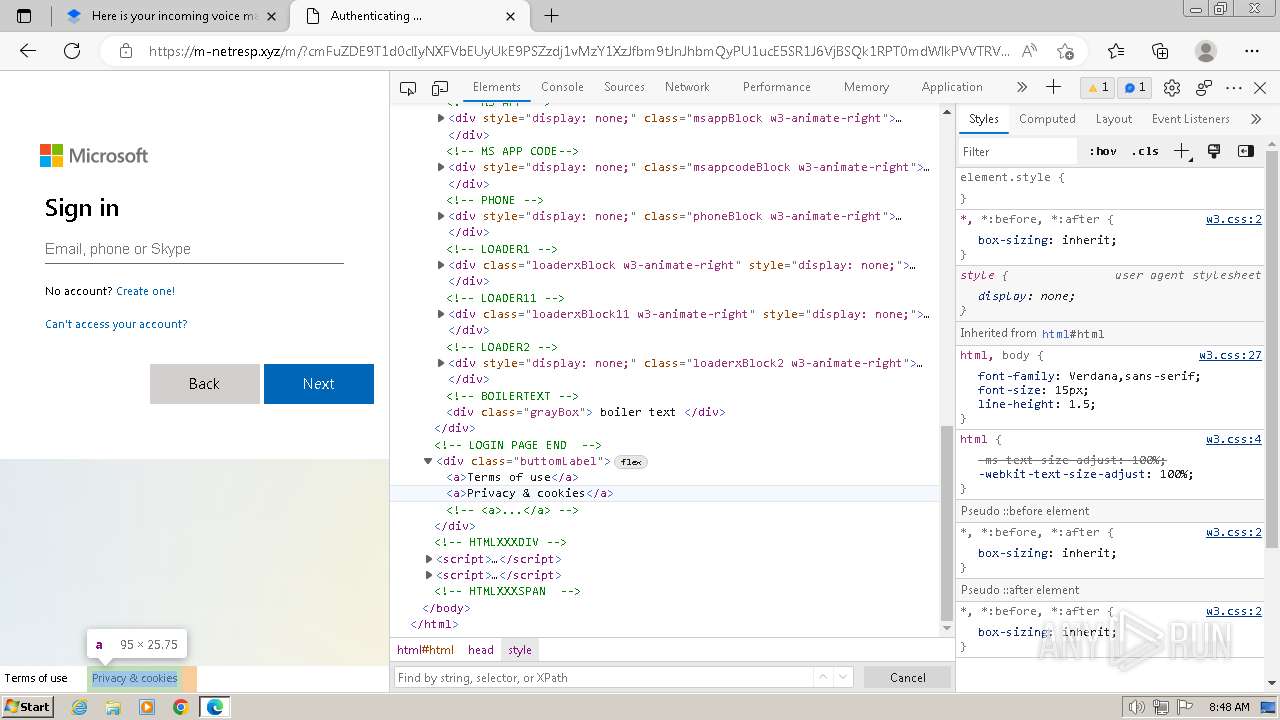Open the Network tab
The height and width of the screenshot is (720, 1280).
pos(687,87)
